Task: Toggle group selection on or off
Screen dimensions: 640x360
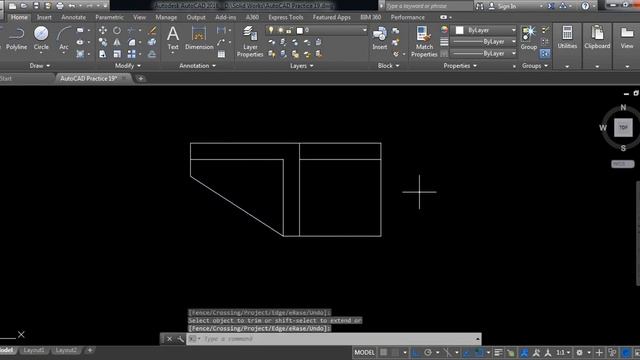Action: [545, 53]
